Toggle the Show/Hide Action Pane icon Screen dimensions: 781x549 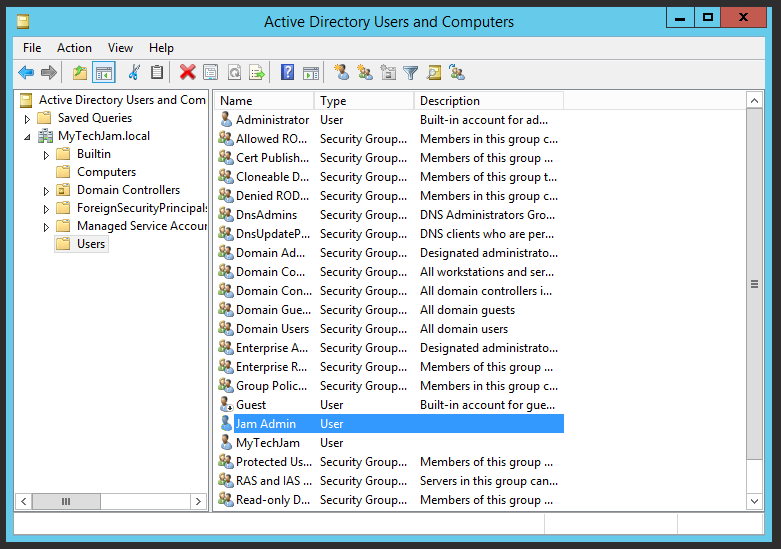(x=311, y=73)
